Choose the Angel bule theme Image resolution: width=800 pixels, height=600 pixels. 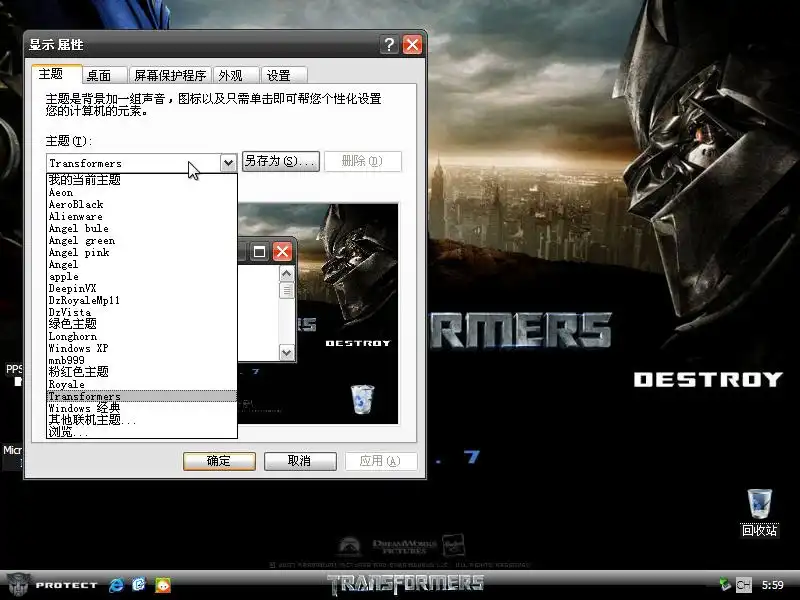pyautogui.click(x=142, y=228)
